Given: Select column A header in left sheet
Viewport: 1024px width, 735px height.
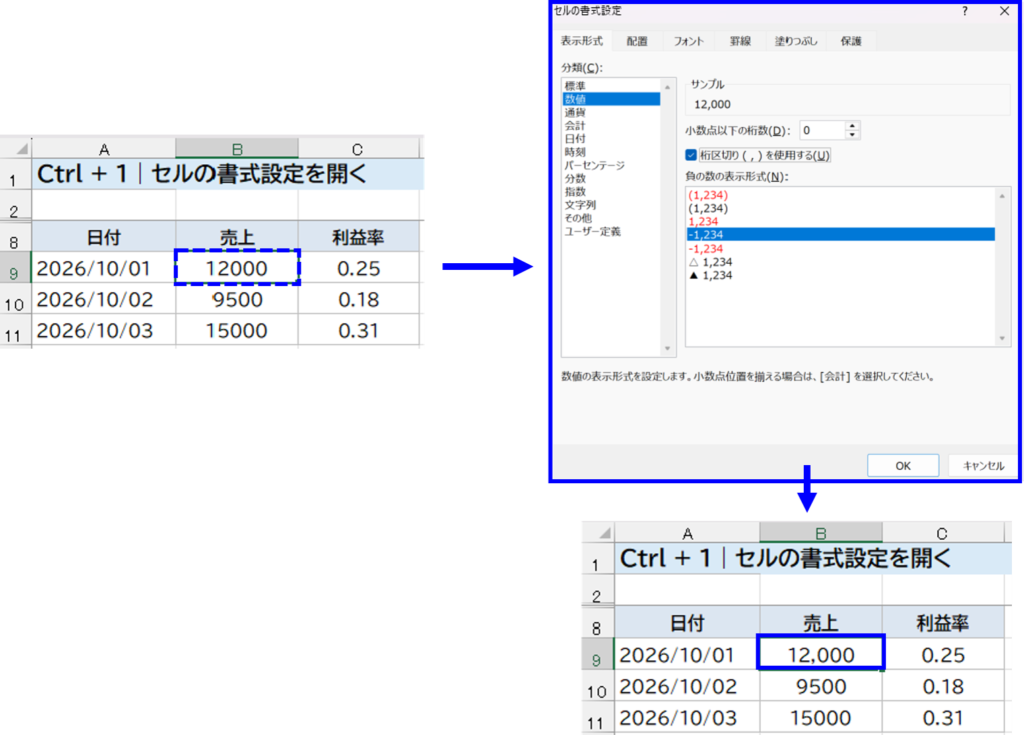Looking at the screenshot, I should (104, 148).
